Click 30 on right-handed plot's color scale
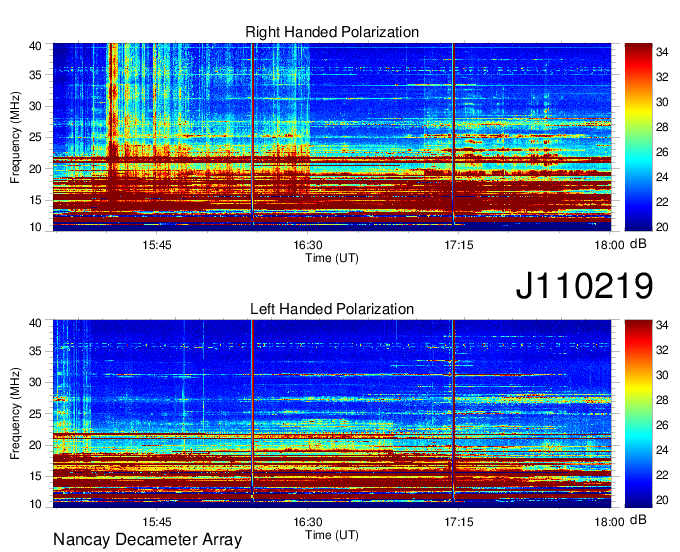This screenshot has height=552, width=680. point(662,102)
